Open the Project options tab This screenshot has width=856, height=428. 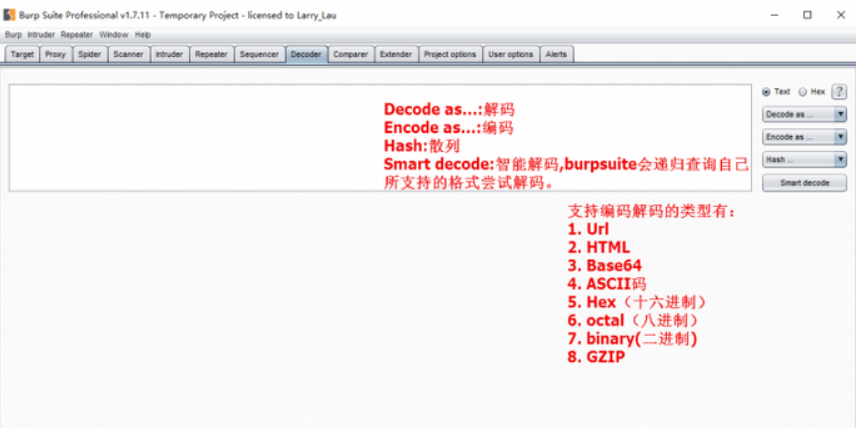pyautogui.click(x=450, y=54)
